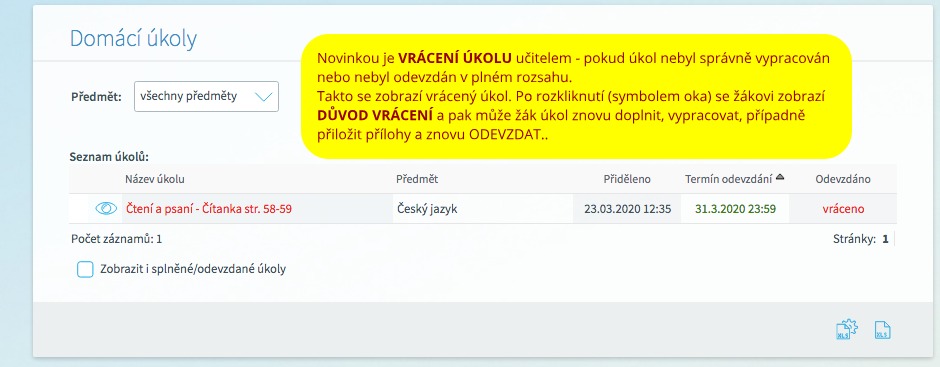Click the Domácí úkoly page heading
Screen dimensions: 940x367
tap(133, 39)
